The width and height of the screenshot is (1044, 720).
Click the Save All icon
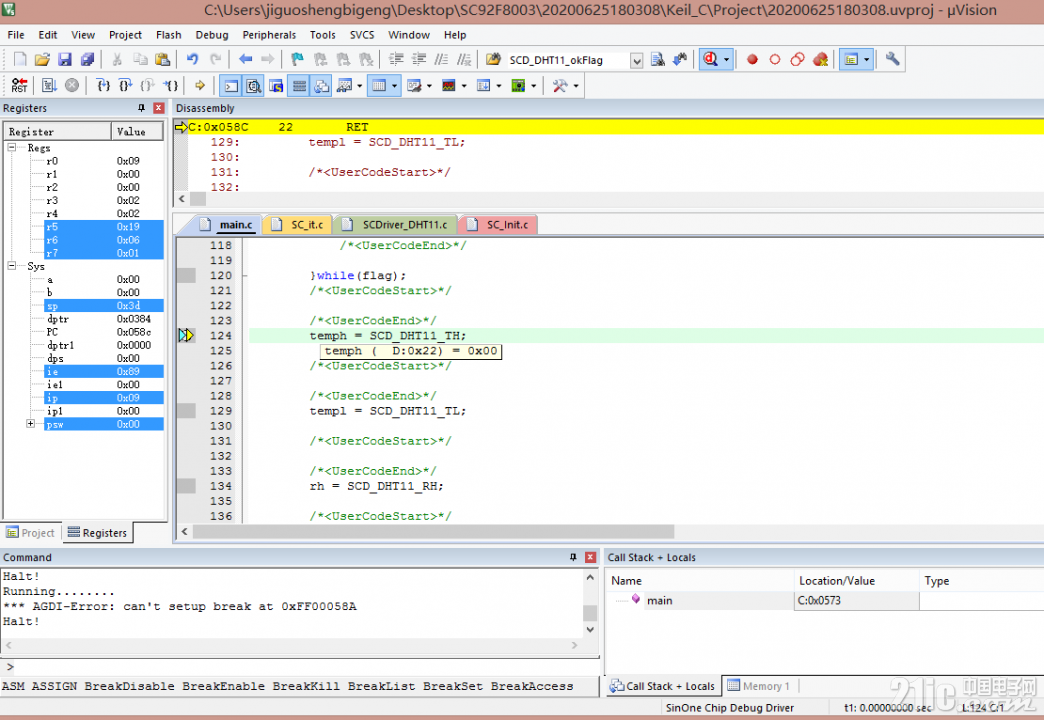coord(87,60)
